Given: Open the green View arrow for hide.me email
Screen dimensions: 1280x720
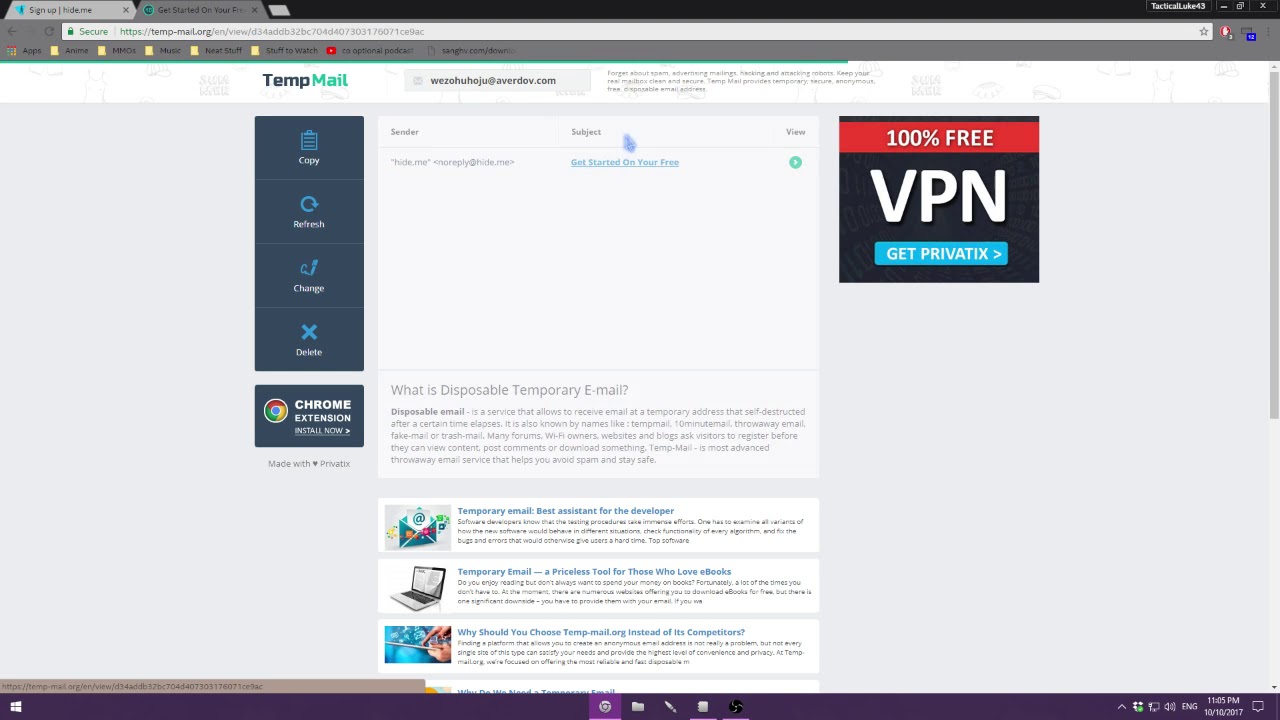Looking at the screenshot, I should coord(795,162).
